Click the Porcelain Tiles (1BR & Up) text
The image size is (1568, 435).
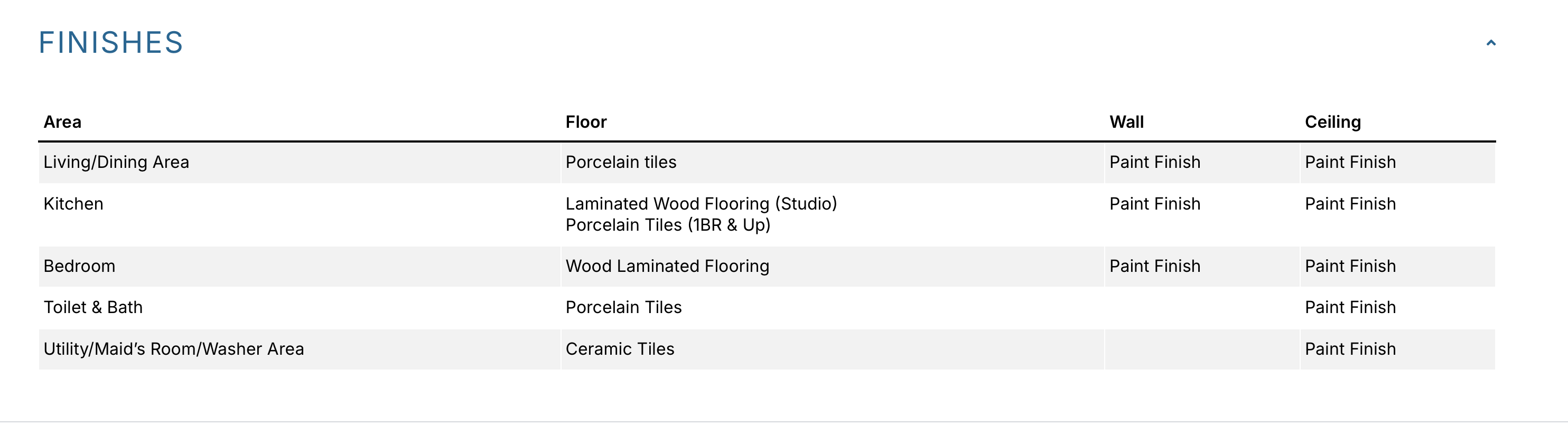tap(668, 225)
